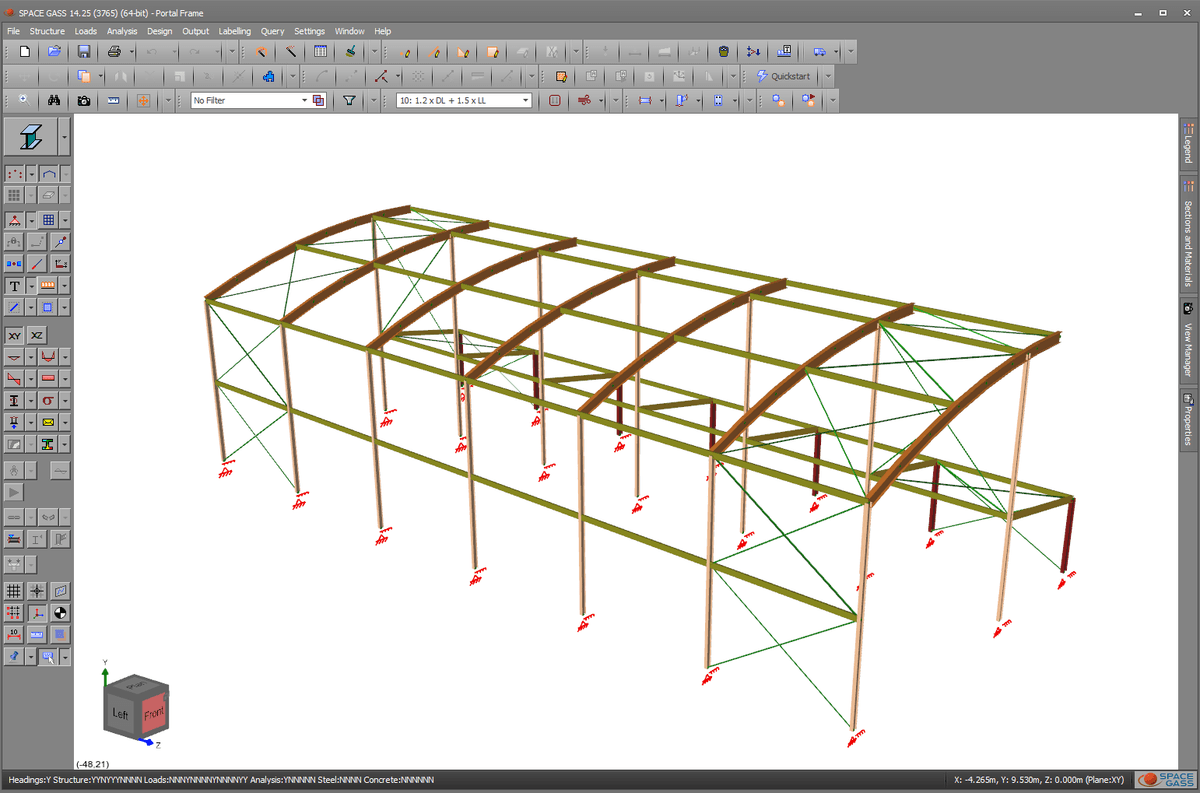
Task: Take a snapshot using the camera icon
Action: point(84,100)
